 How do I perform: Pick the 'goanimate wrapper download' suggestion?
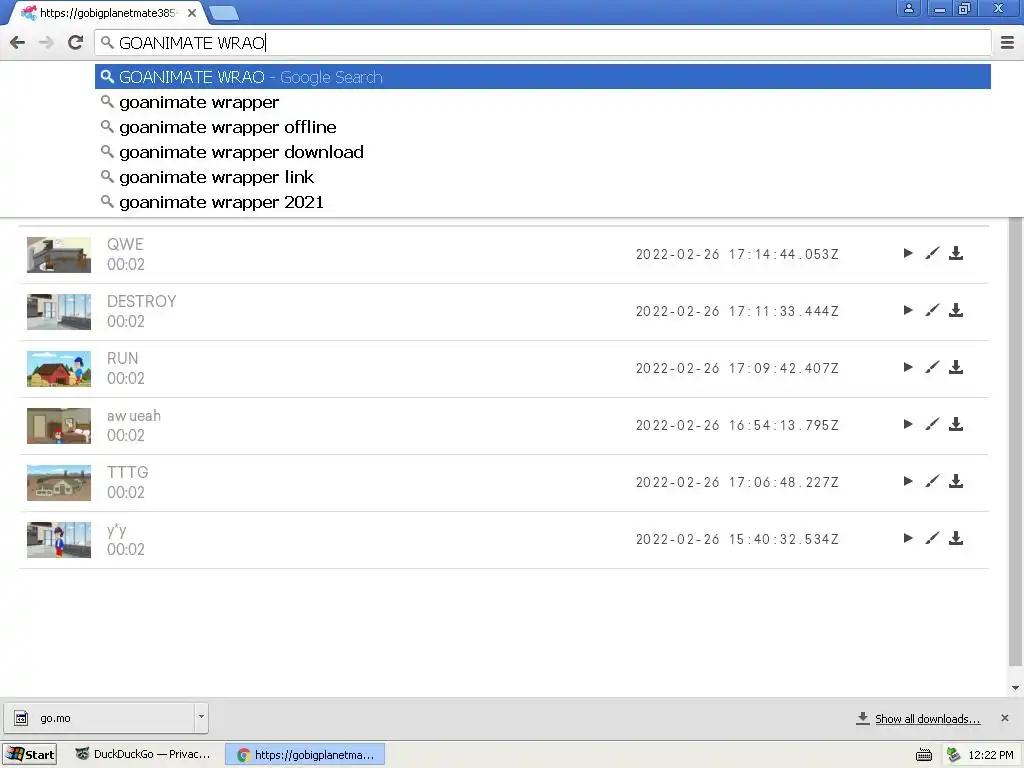[x=543, y=152]
